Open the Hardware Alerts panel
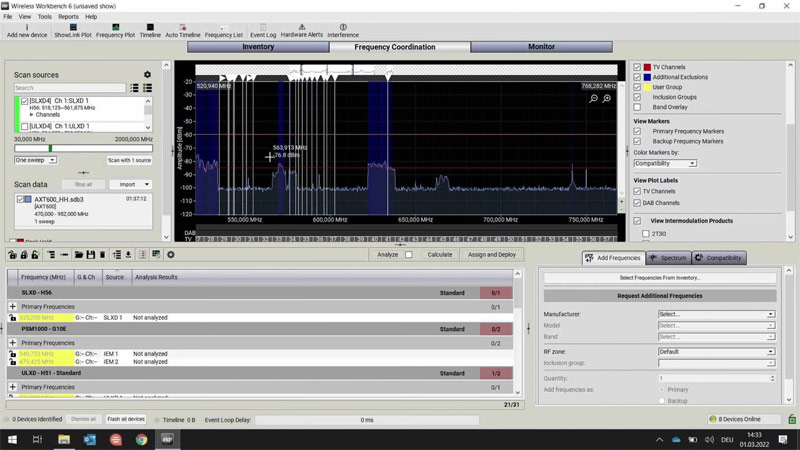800x450 pixels. 301,30
